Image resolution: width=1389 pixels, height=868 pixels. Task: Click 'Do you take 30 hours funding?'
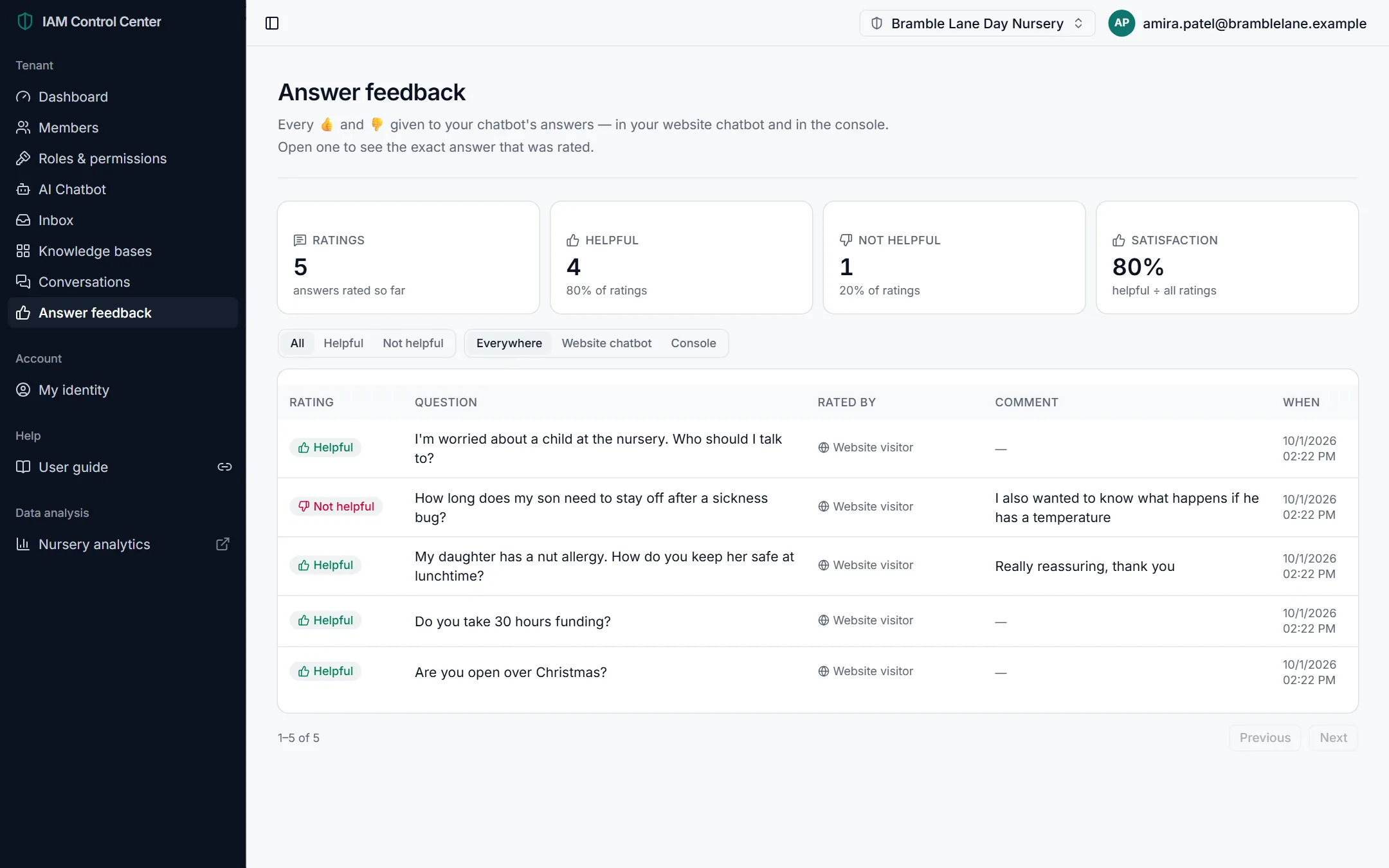[513, 621]
